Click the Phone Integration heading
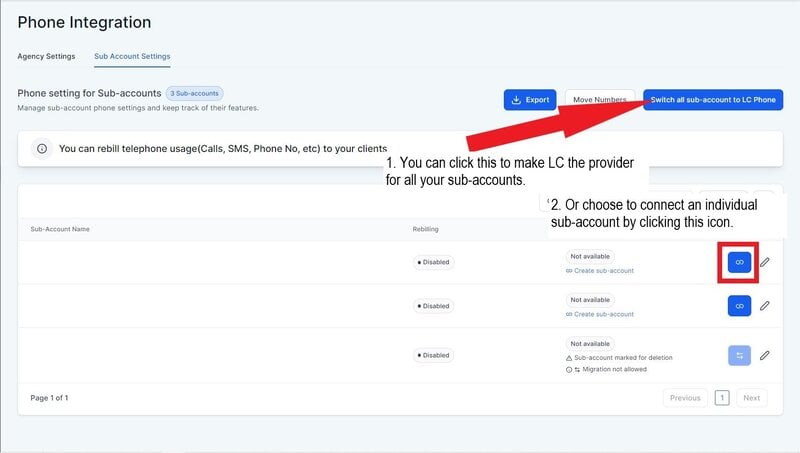 (x=84, y=22)
